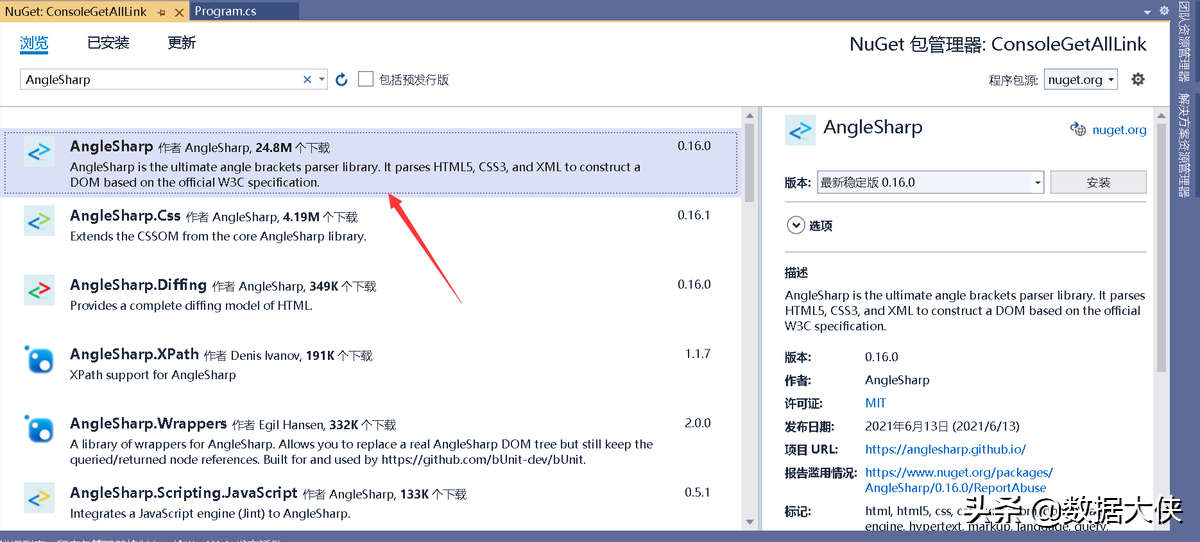The width and height of the screenshot is (1200, 542).
Task: Click the 0.16.1 version of AngleSharp.Css
Action: tap(694, 215)
